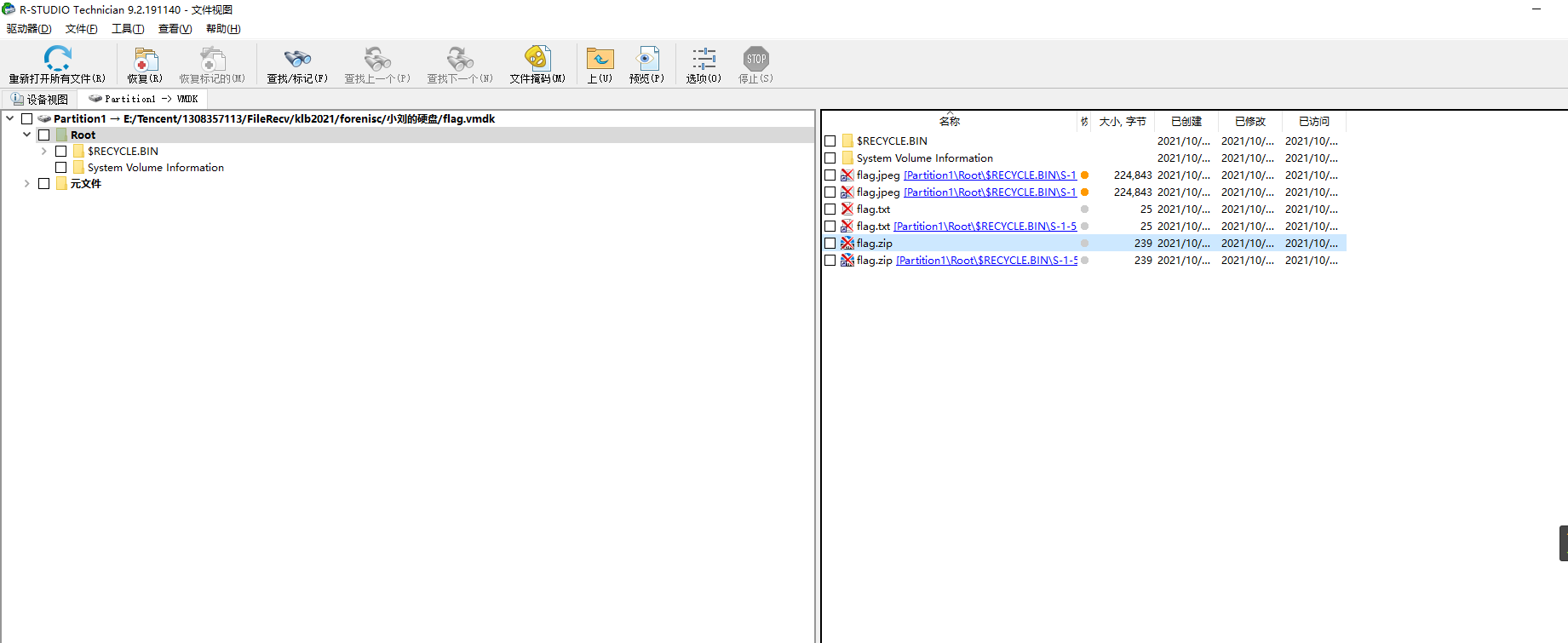Select flag.txt file name in row without link
This screenshot has height=643, width=1568.
point(873,210)
